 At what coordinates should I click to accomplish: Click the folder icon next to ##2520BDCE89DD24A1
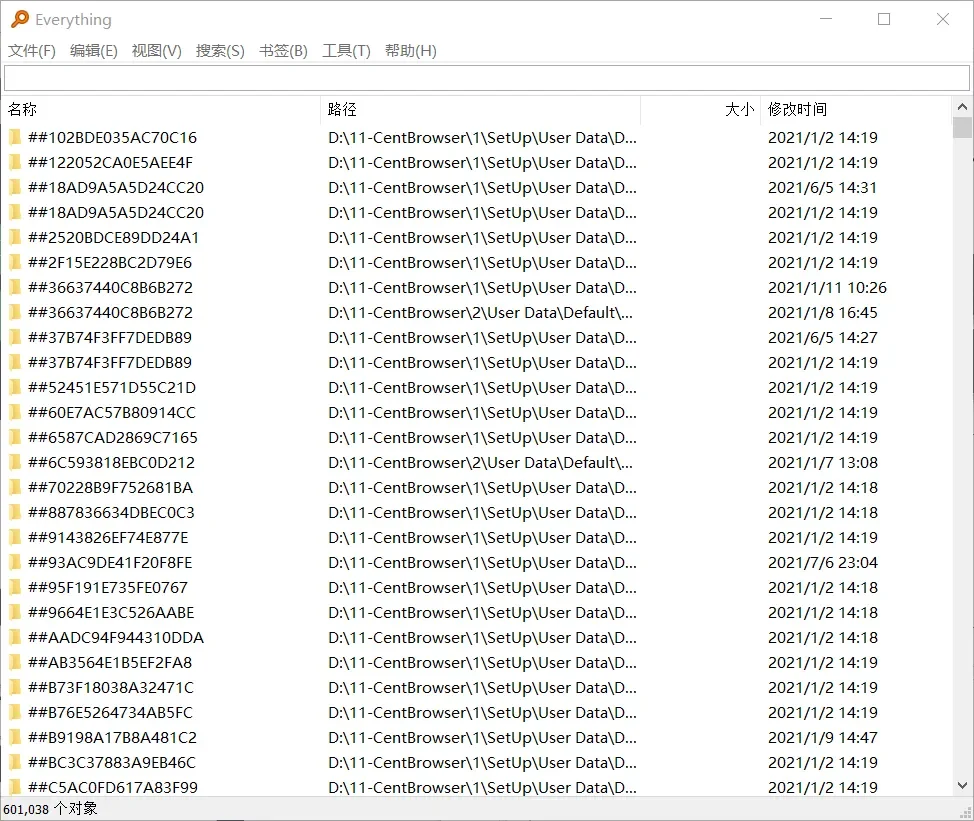click(13, 237)
